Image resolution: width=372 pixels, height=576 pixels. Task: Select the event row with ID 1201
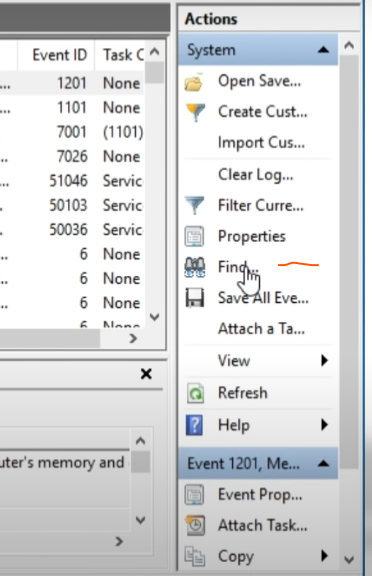(x=72, y=83)
